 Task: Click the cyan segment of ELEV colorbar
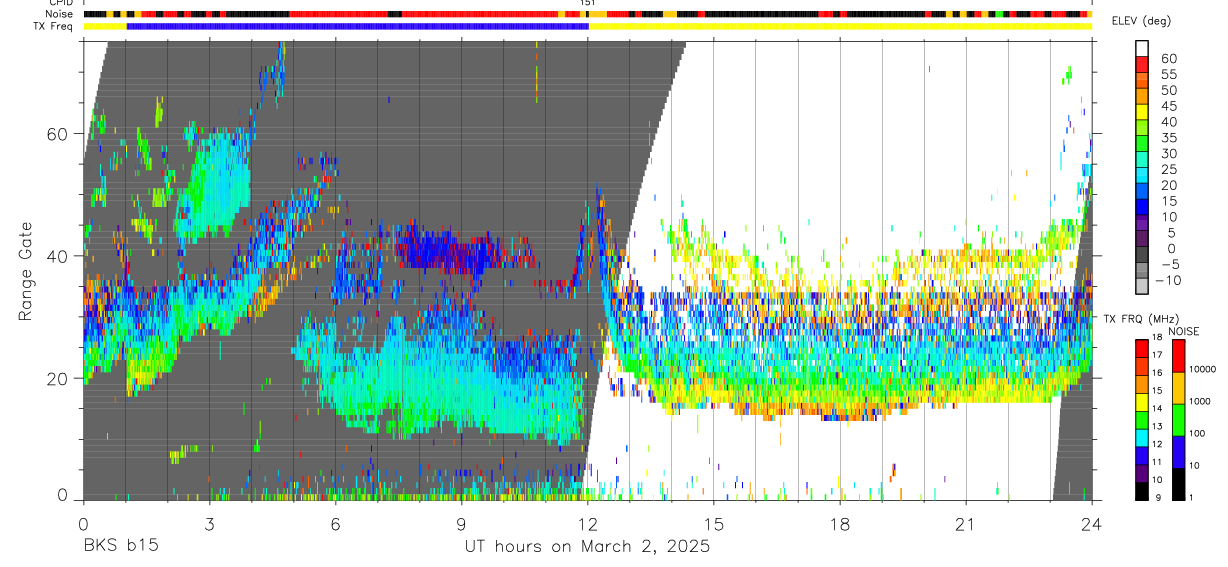pos(1143,177)
